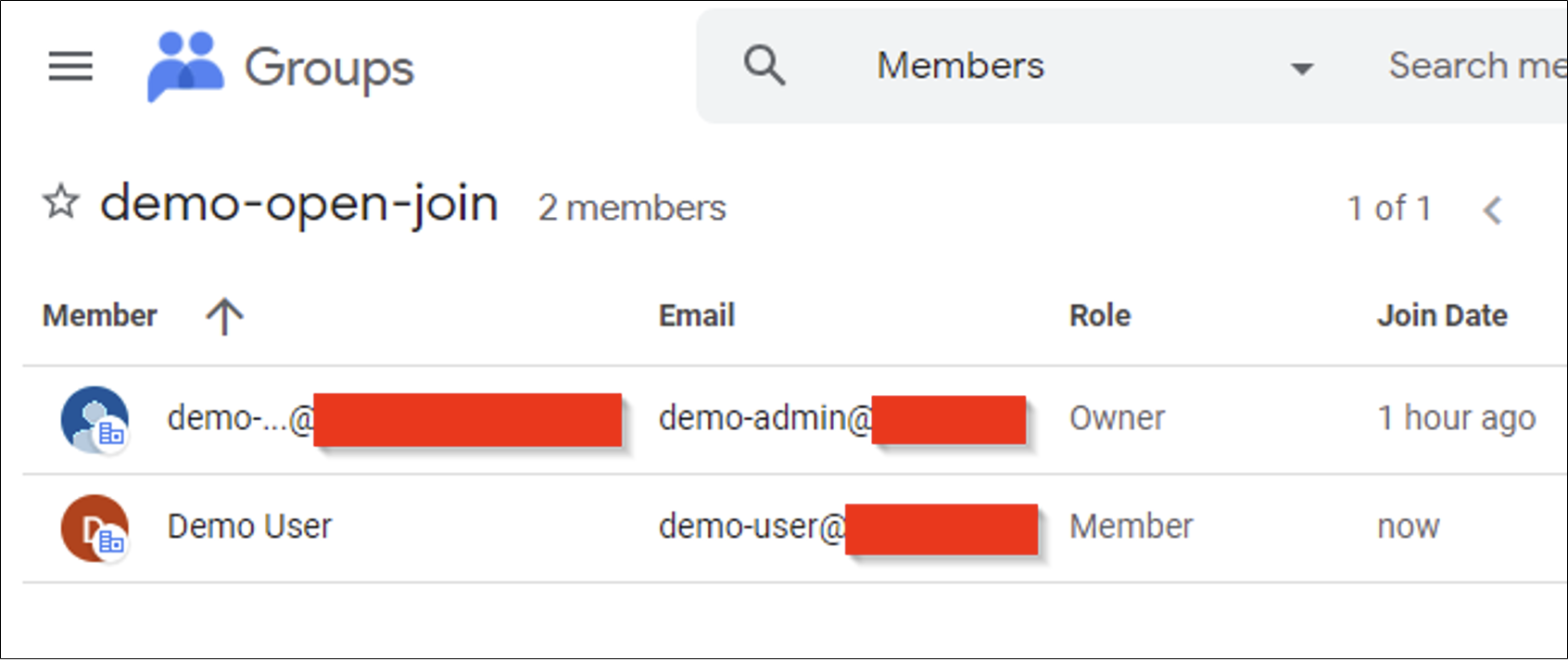Star the demo-open-join group
The image size is (1568, 662).
tap(61, 201)
